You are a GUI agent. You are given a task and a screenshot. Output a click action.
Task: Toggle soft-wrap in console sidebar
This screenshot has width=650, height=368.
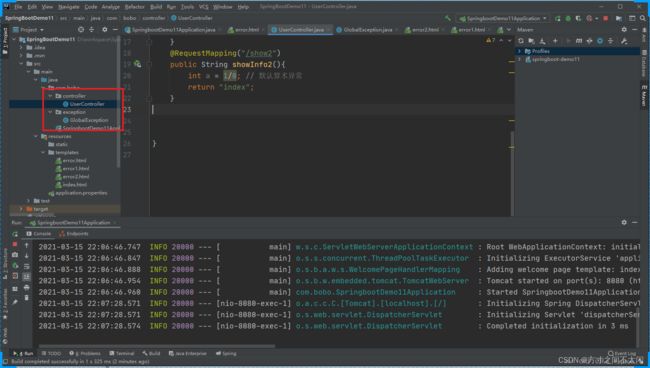(27, 266)
